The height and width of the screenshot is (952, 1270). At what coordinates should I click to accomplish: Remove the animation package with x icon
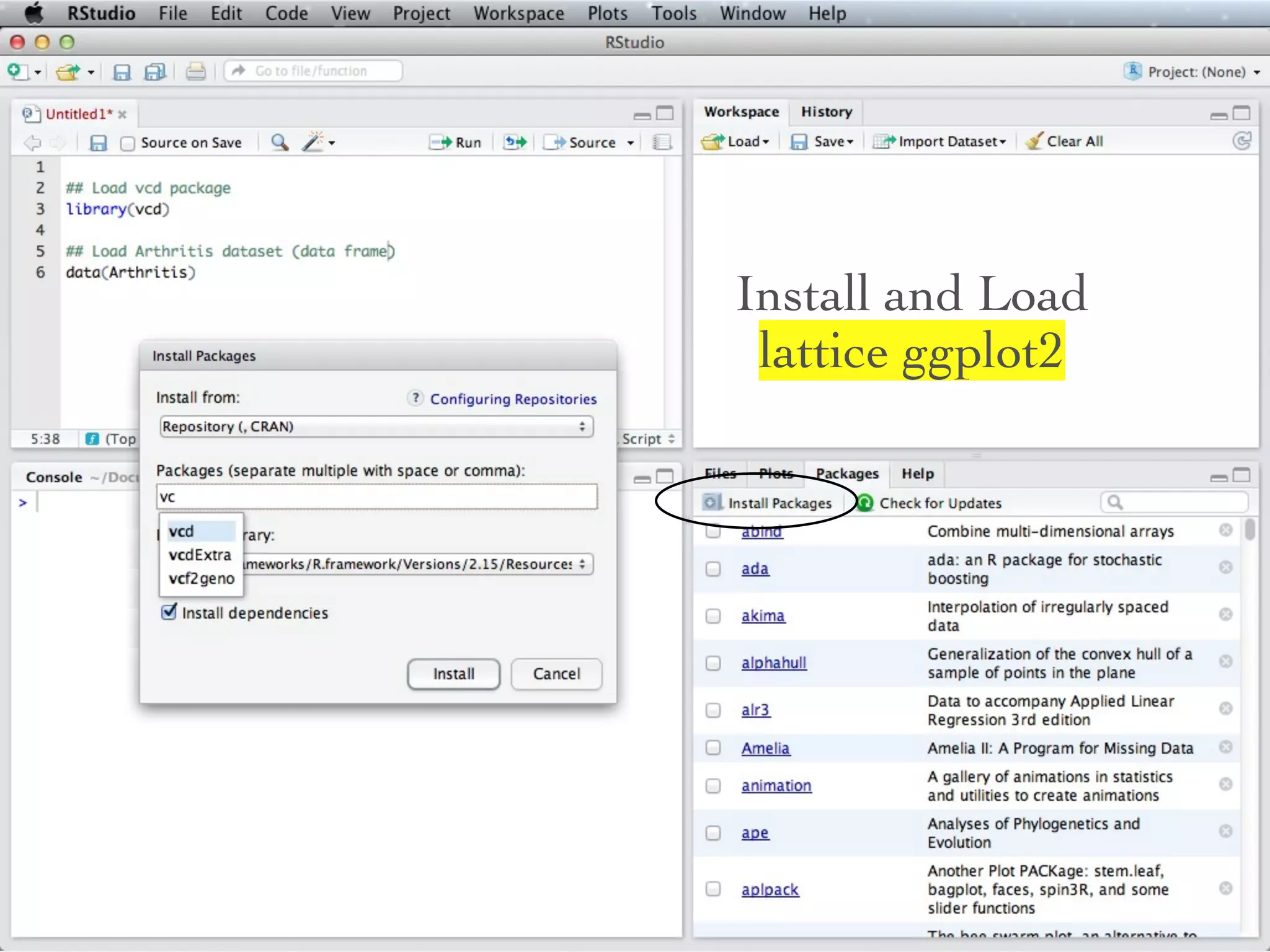click(1225, 784)
